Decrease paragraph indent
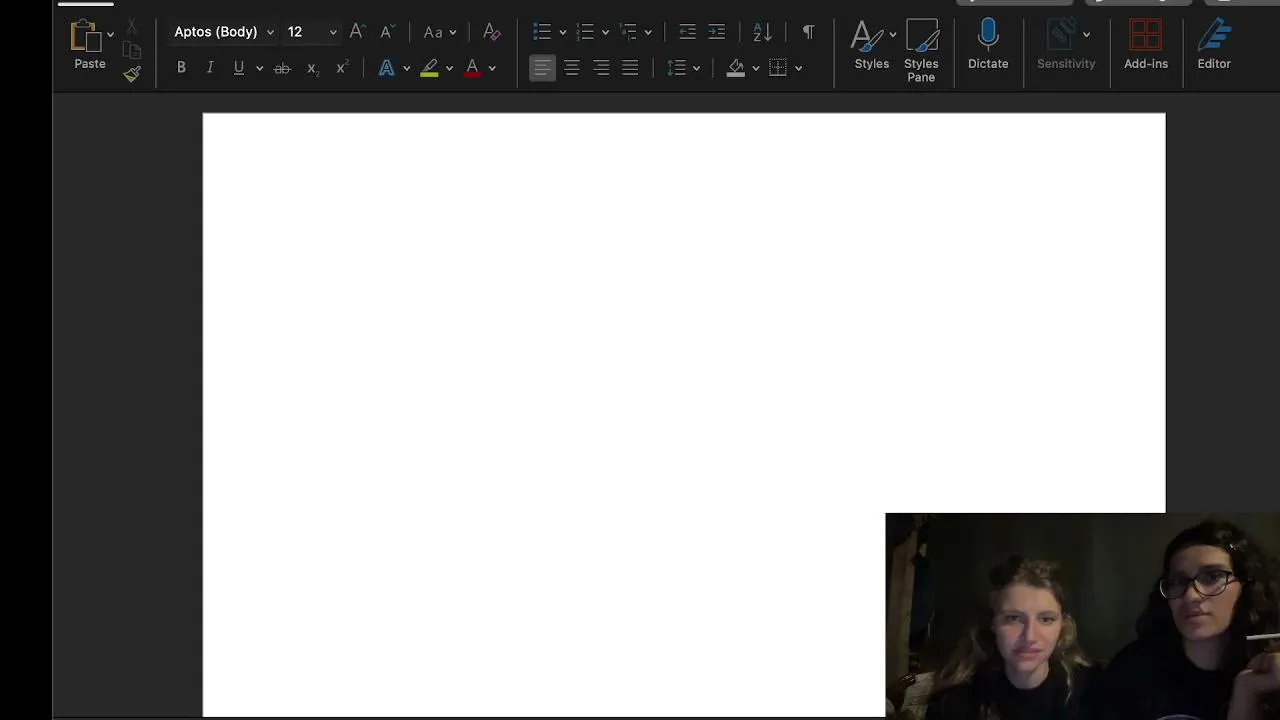This screenshot has height=720, width=1280. click(687, 32)
